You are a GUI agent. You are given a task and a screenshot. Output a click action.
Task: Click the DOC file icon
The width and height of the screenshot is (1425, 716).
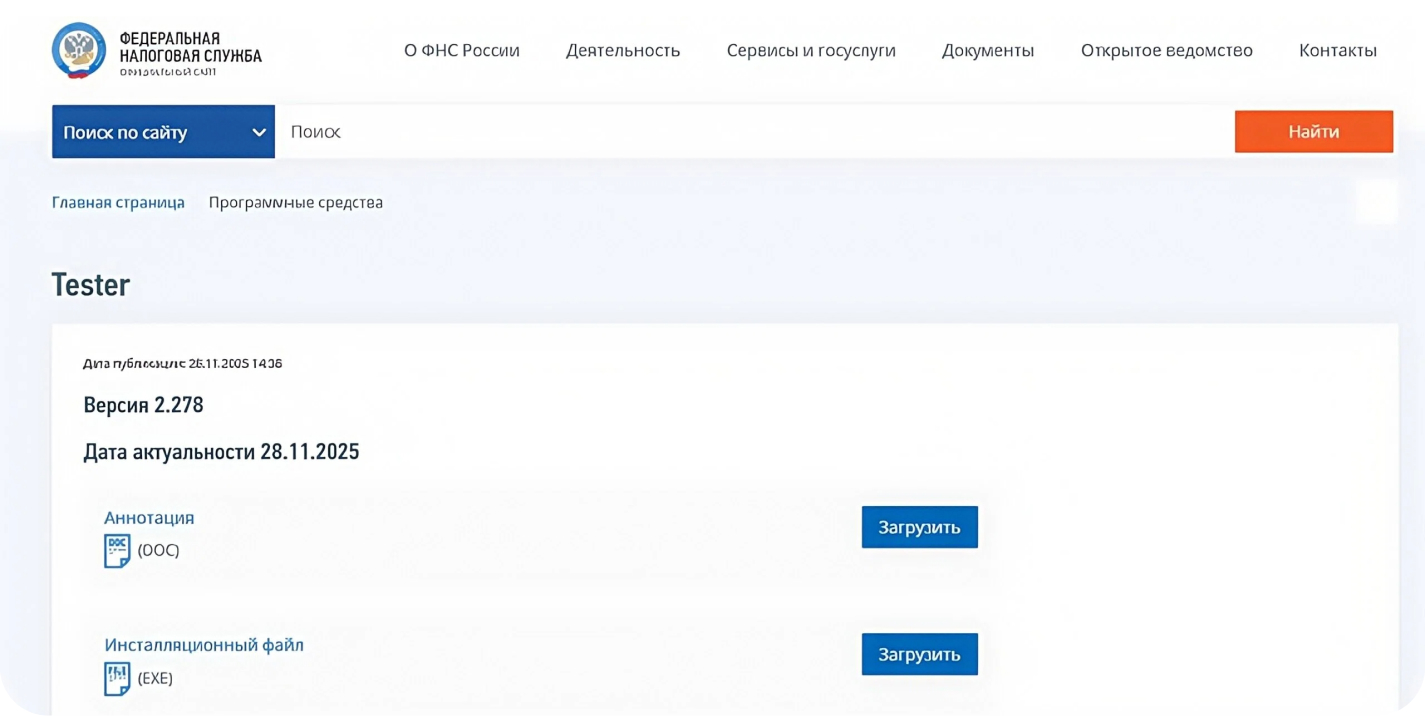pyautogui.click(x=117, y=550)
